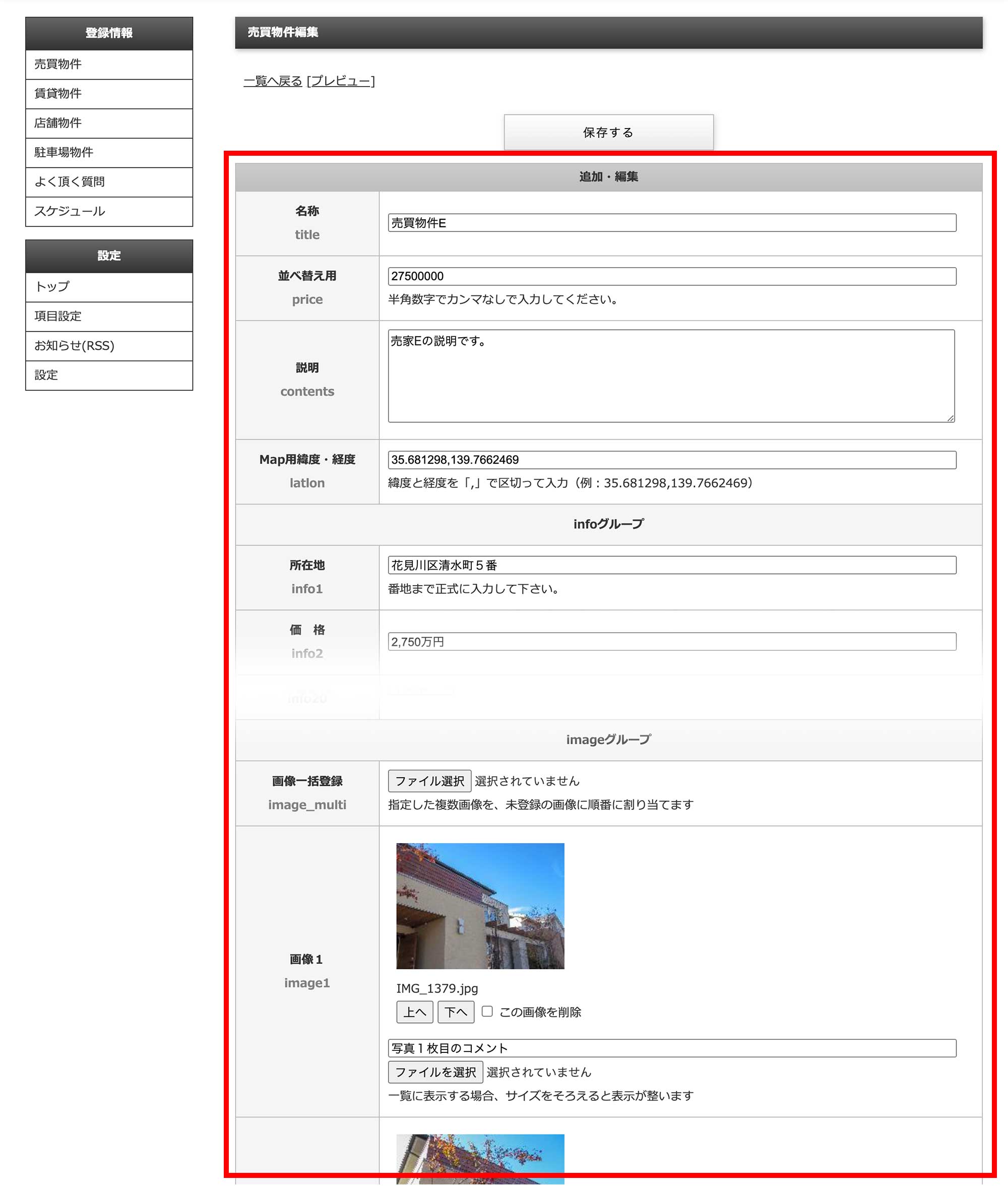Click the IMG_1379.jpg house thumbnail

[480, 906]
